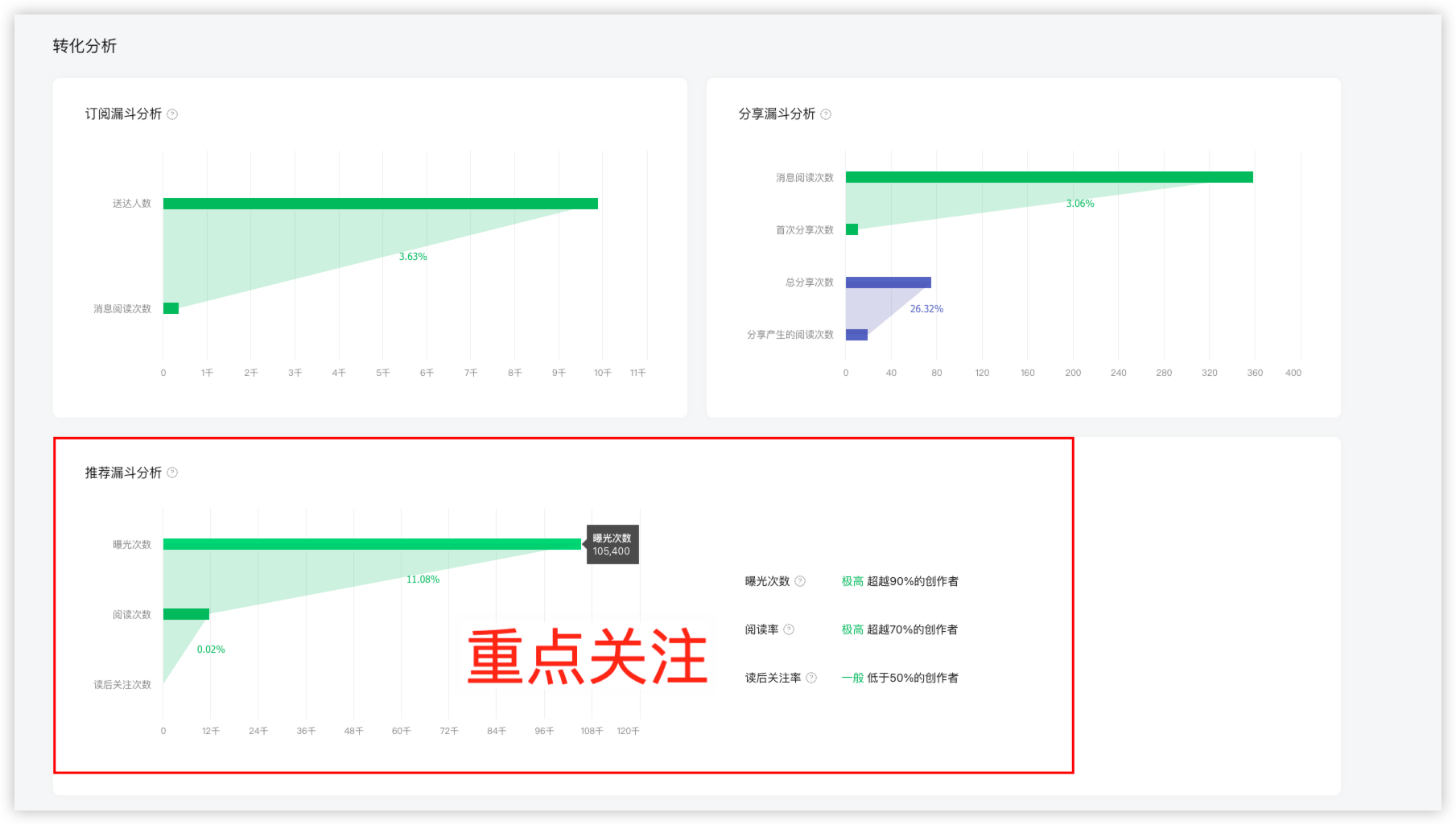Click 曝光次数 bar in recommendation funnel
1456x825 pixels.
point(371,544)
